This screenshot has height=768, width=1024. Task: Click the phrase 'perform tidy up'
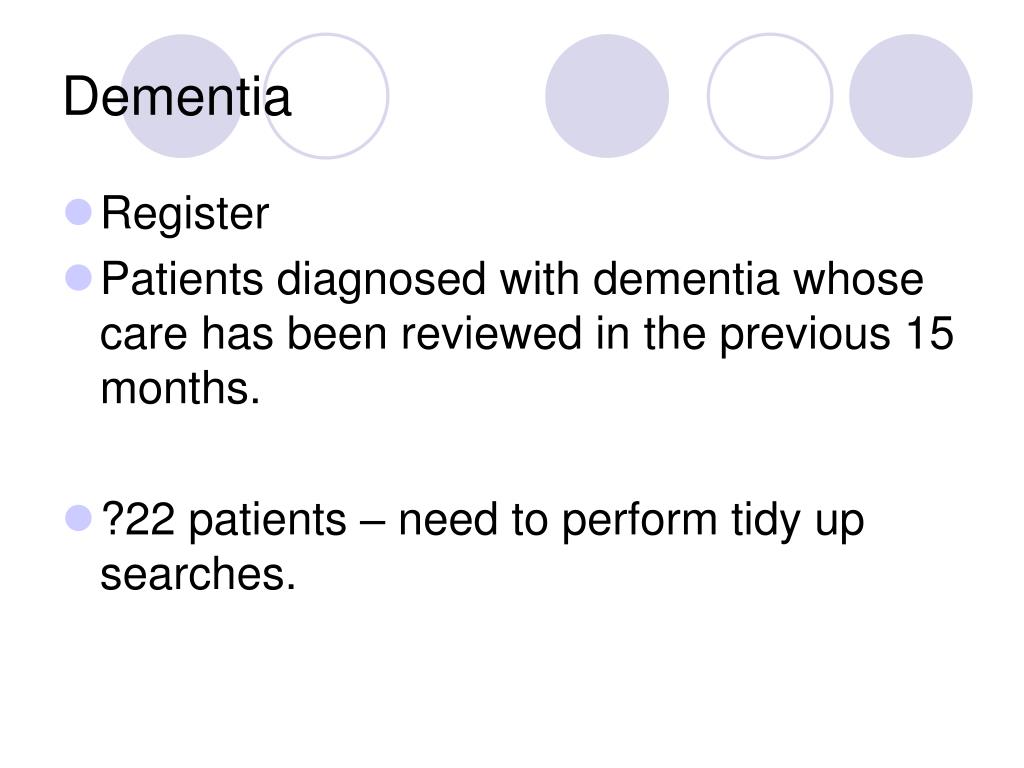tap(712, 522)
